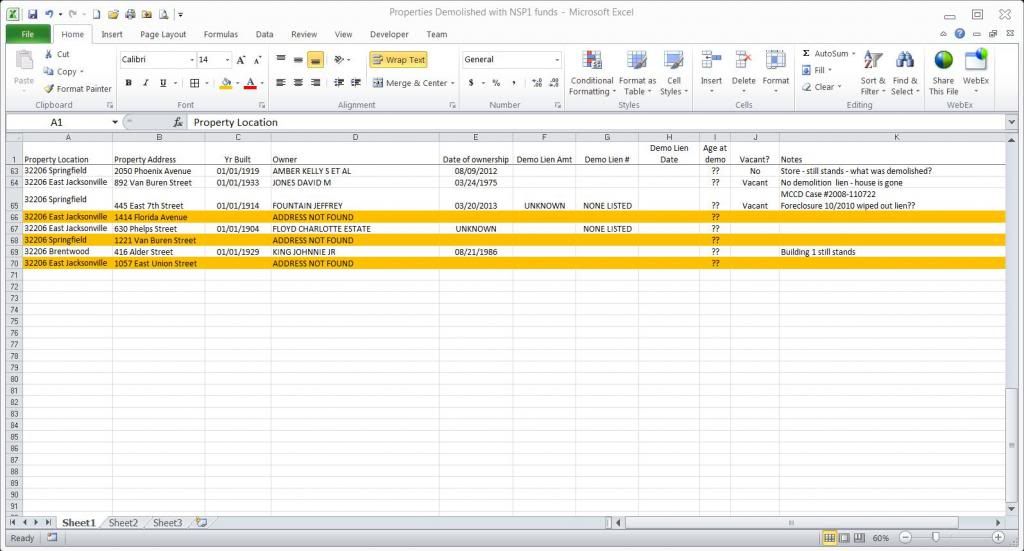This screenshot has width=1024, height=551.
Task: Open the Sheet2 worksheet tab
Action: [123, 522]
